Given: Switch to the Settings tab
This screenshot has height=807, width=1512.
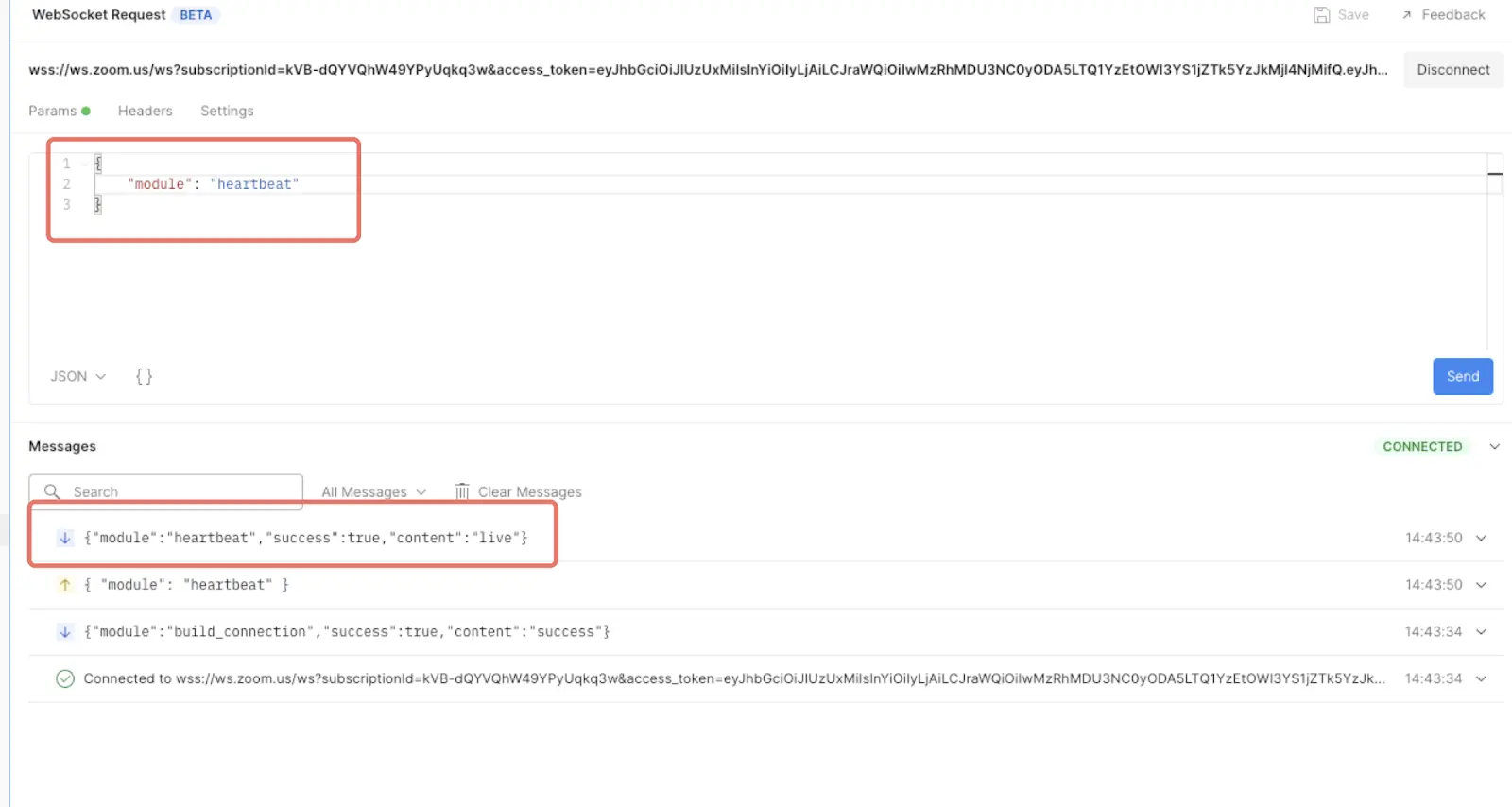Looking at the screenshot, I should (x=227, y=111).
